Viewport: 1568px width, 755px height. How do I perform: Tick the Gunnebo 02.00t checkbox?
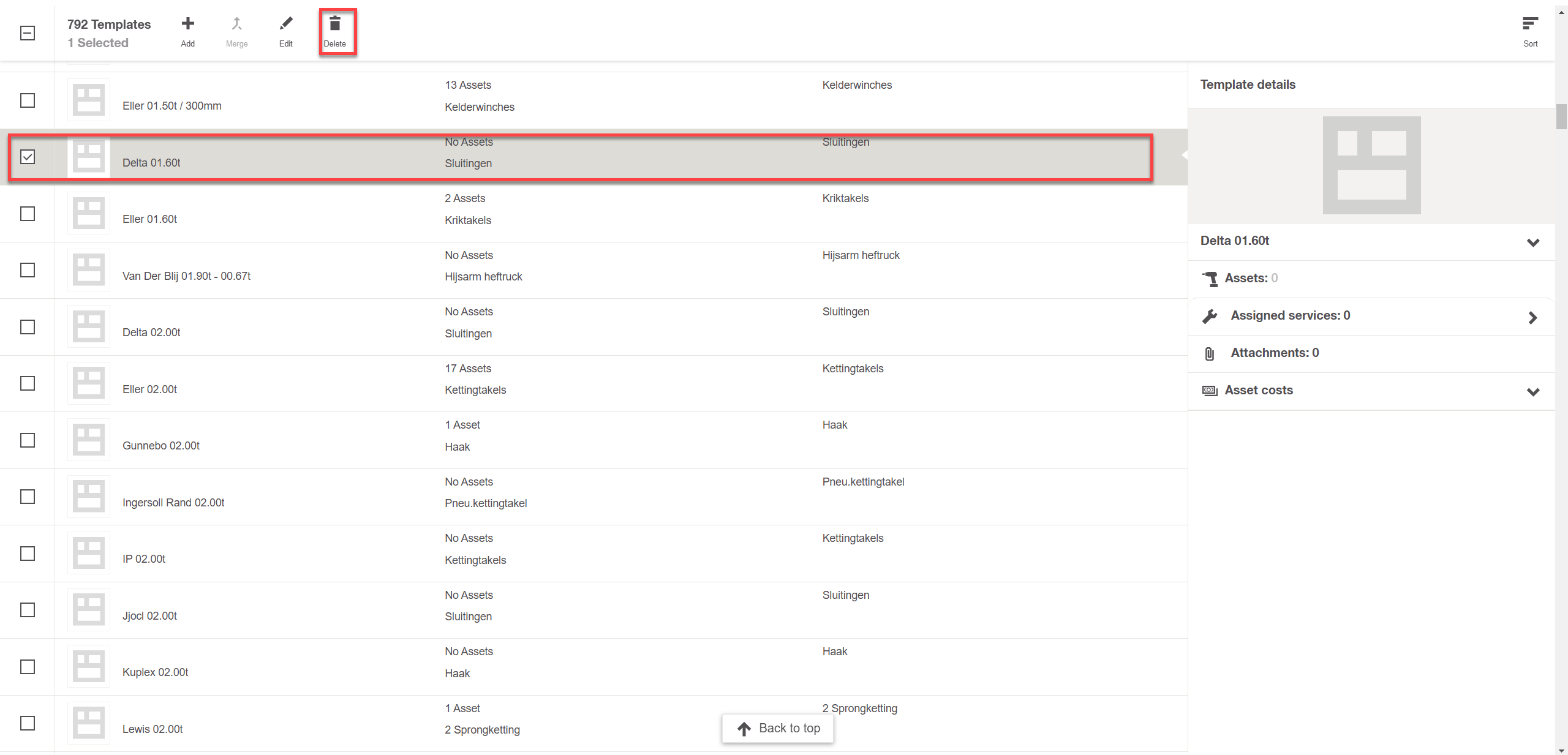(x=28, y=440)
